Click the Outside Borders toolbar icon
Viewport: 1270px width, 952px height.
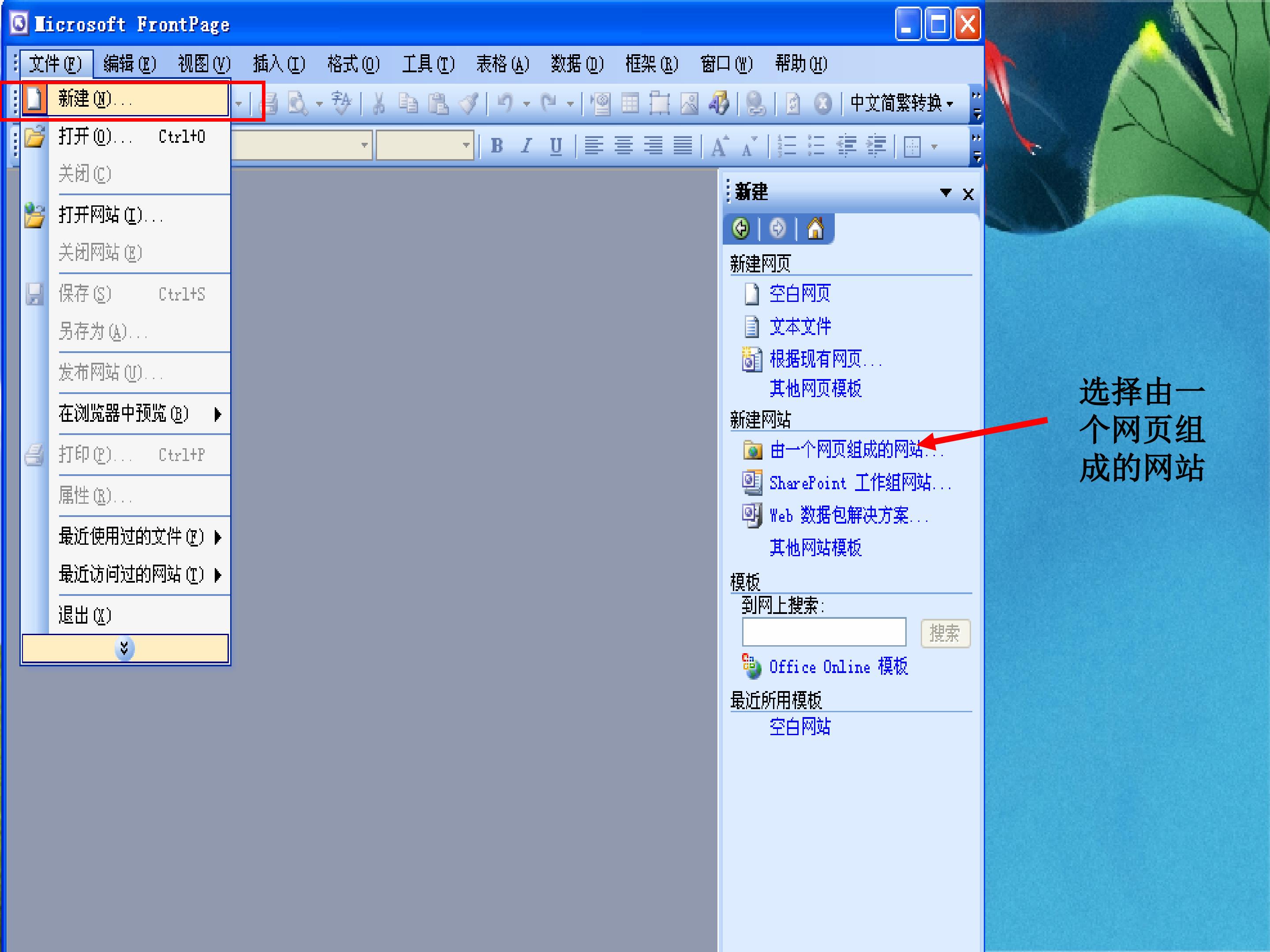pos(912,146)
